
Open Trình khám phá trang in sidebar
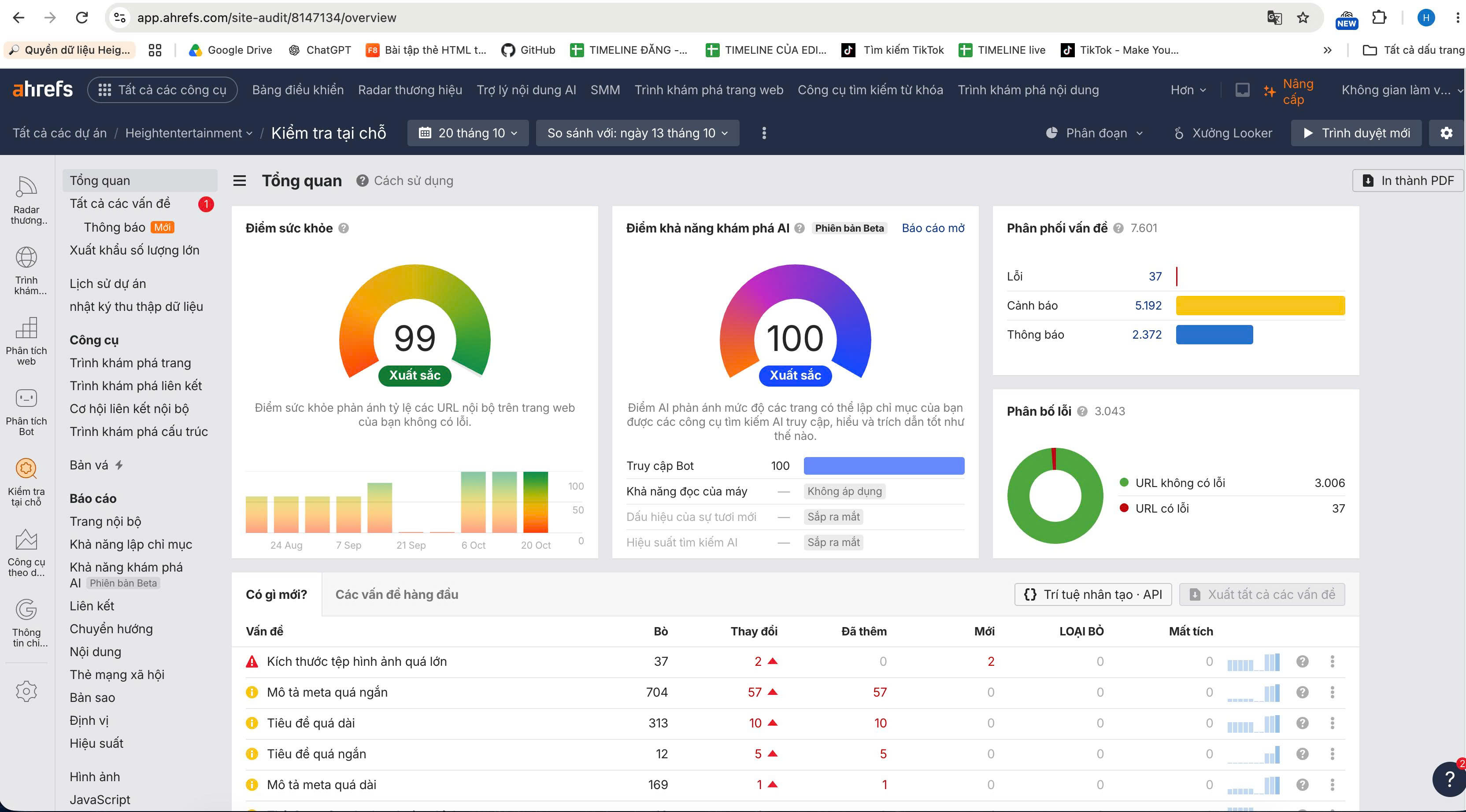tap(130, 363)
